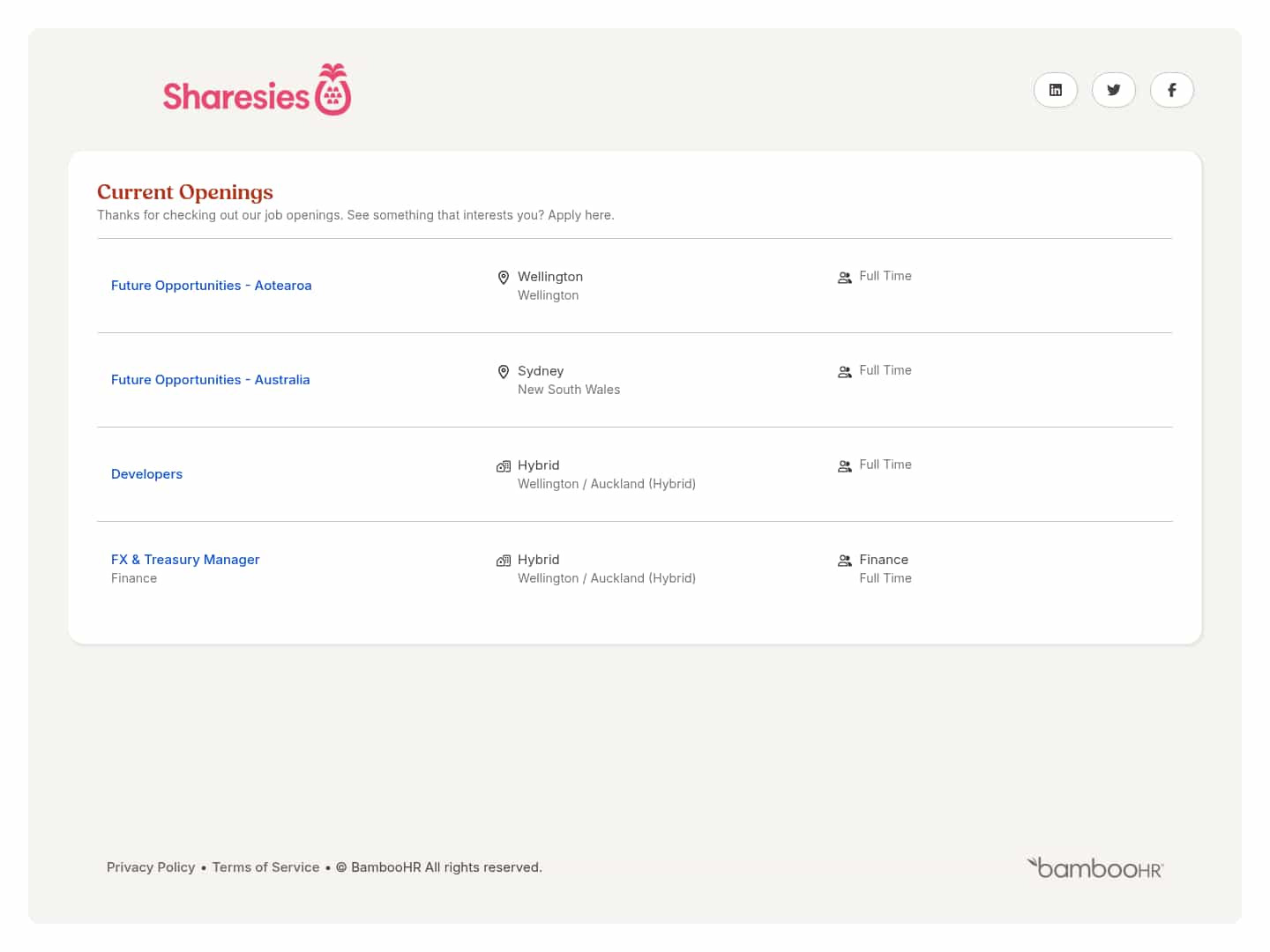
Task: Click employment type icon for Developers role
Action: pyautogui.click(x=844, y=466)
